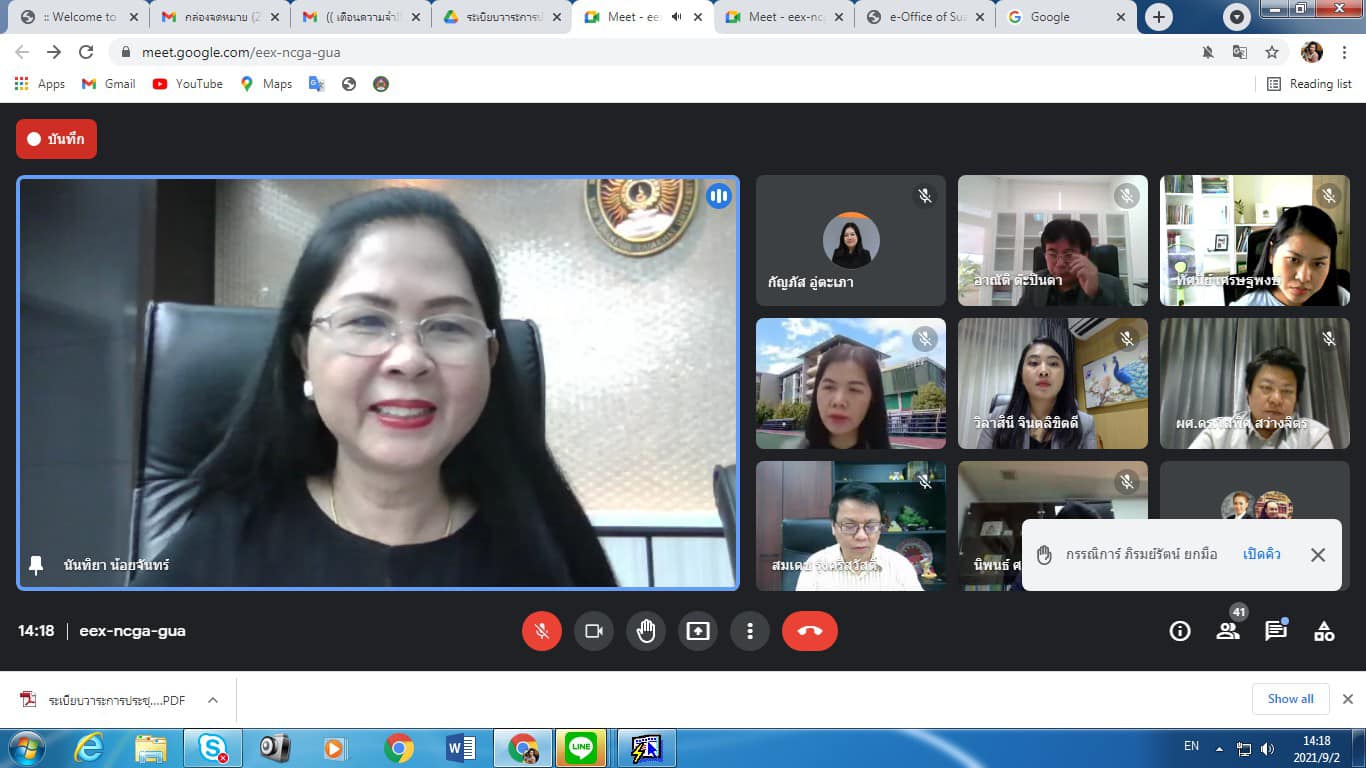Unpin the main speaker via pin icon
Image resolution: width=1366 pixels, height=768 pixels.
(36, 565)
